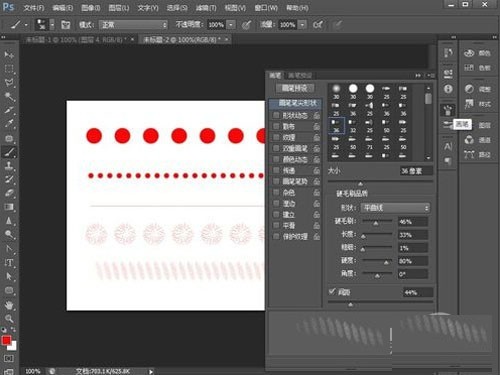The width and height of the screenshot is (500, 375).
Task: Enable the Shape Dynamics (形状动态) checkbox
Action: tap(276, 115)
